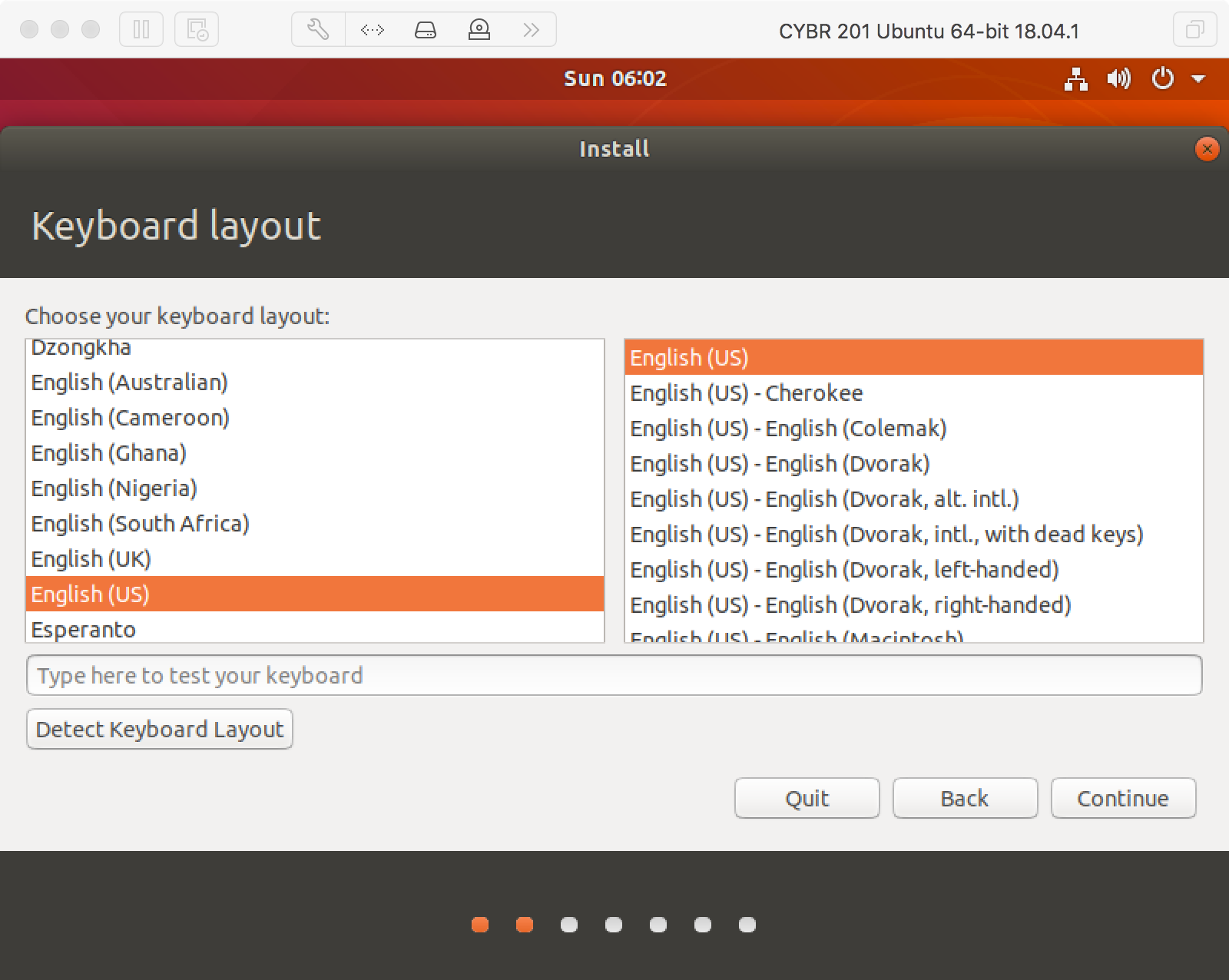The width and height of the screenshot is (1229, 980).
Task: Click the hard disk icon in toolbar
Action: [426, 30]
